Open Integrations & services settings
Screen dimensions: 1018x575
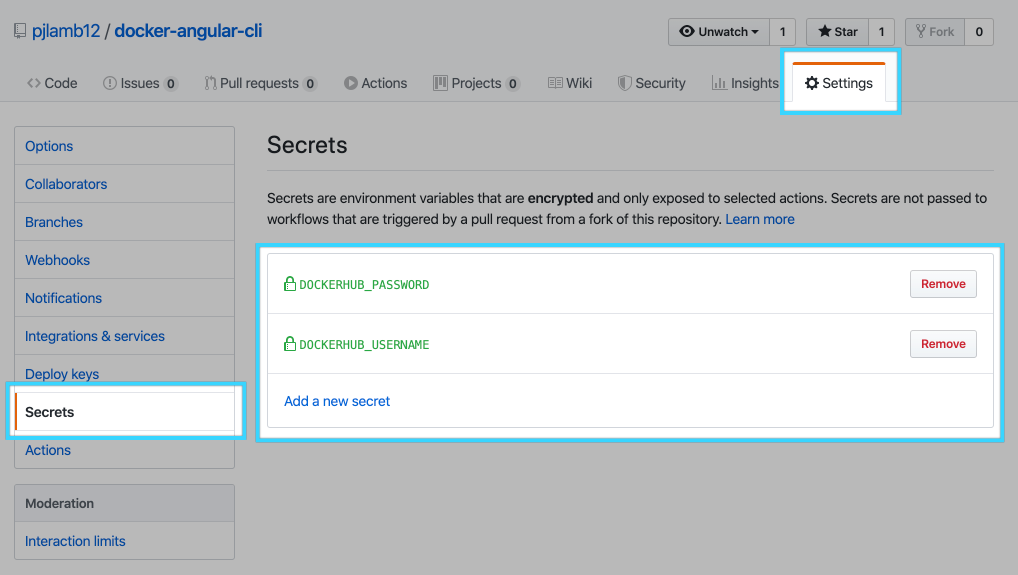(x=124, y=336)
